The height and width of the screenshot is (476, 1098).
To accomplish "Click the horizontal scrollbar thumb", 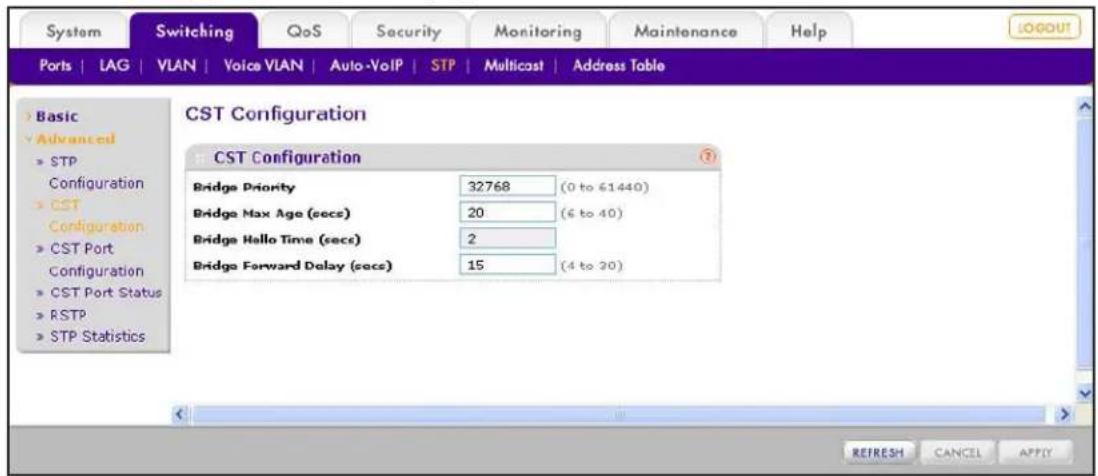I will pos(618,415).
